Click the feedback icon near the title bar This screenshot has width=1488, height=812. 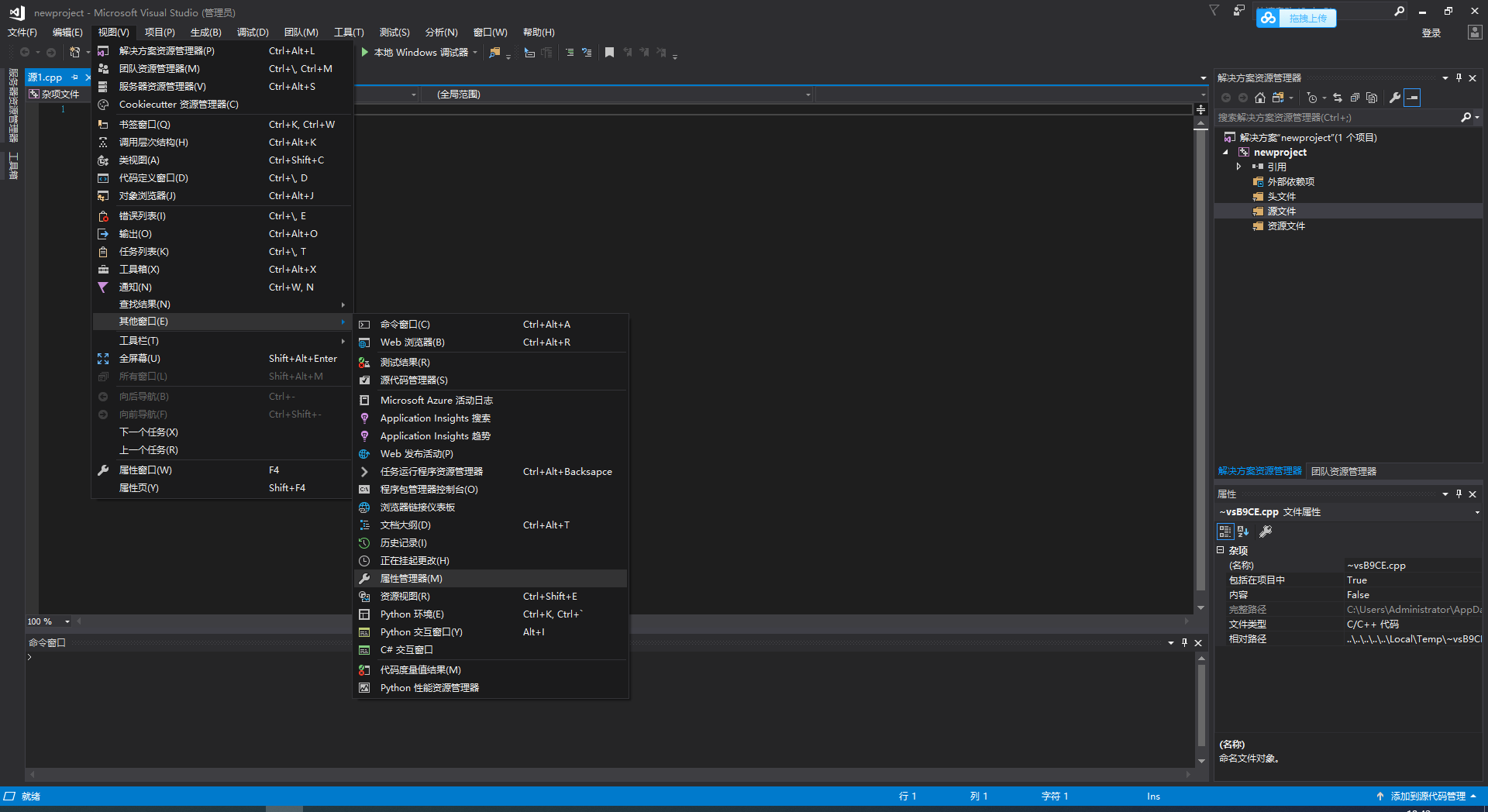point(1239,11)
